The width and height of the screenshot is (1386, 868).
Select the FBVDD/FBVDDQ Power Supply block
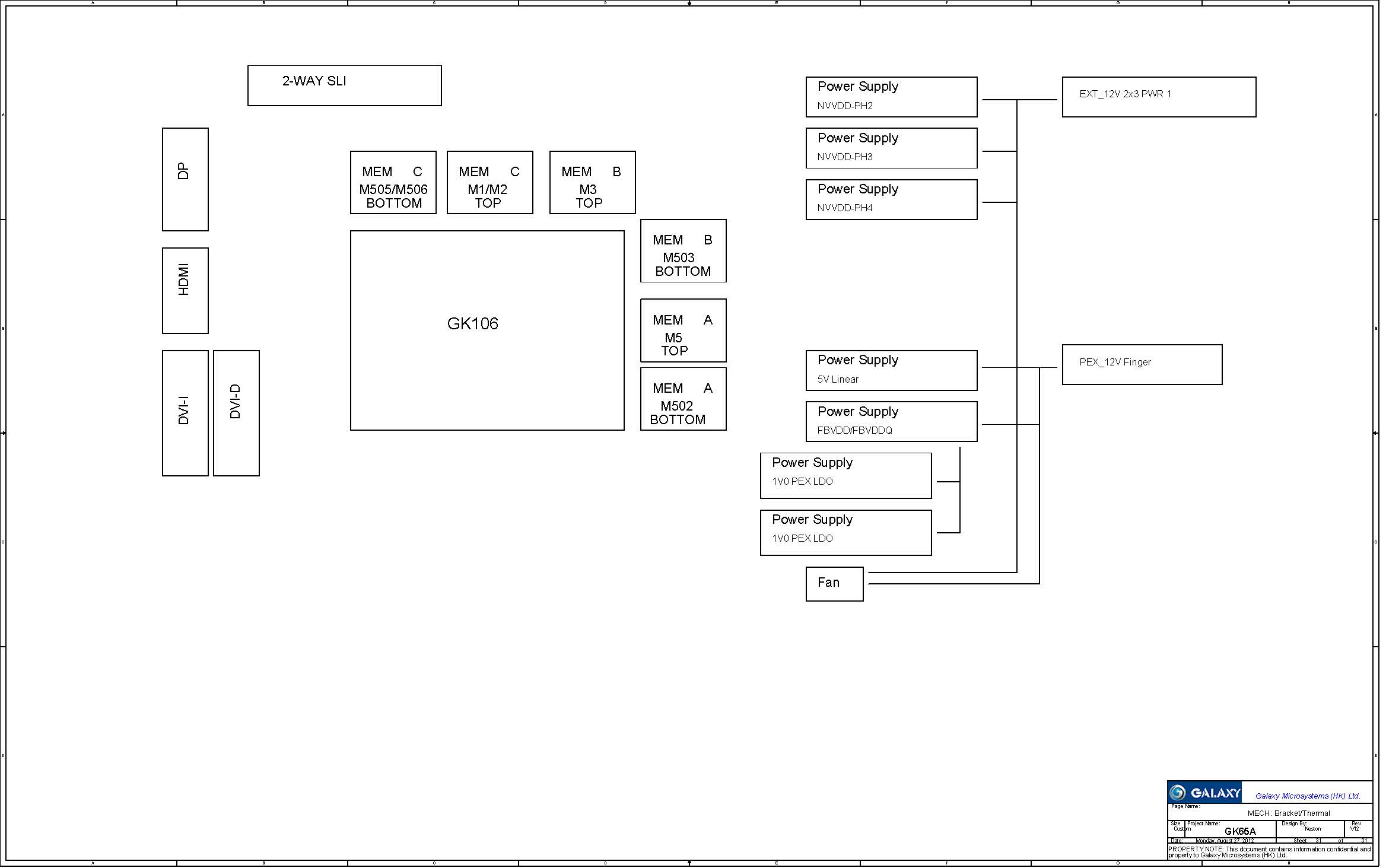[891, 421]
